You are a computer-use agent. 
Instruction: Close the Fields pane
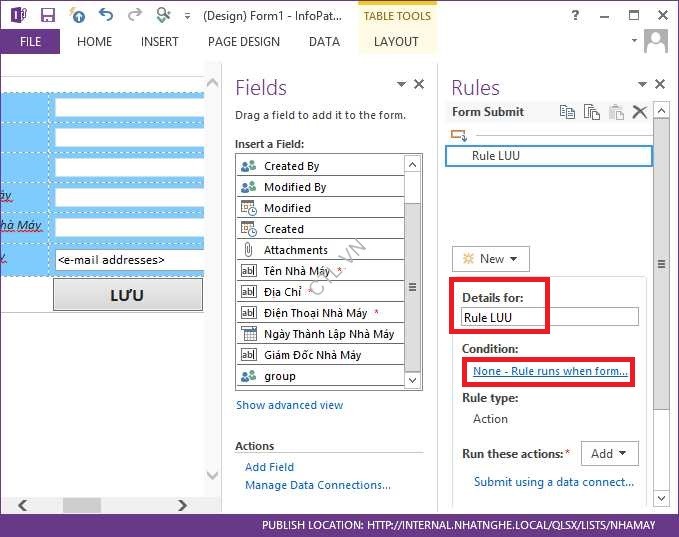[x=419, y=85]
